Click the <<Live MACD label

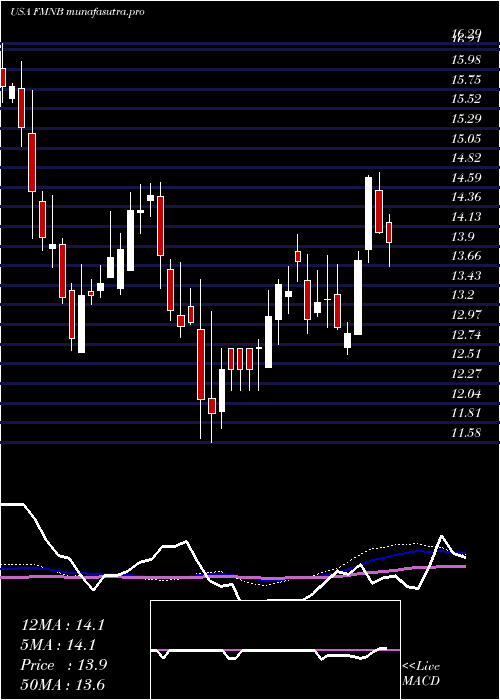(x=421, y=674)
